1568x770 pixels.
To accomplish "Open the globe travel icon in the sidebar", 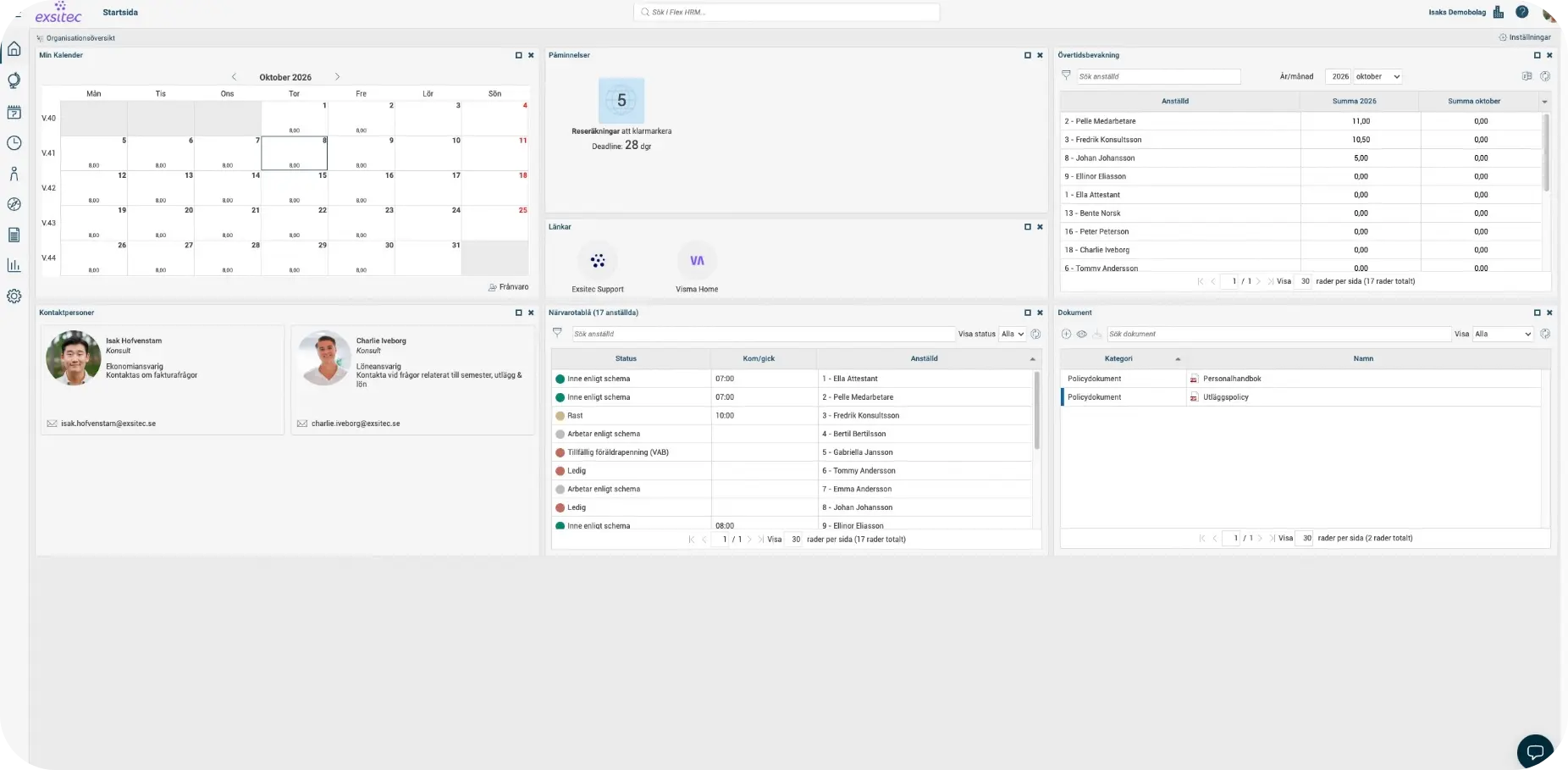I will click(x=14, y=80).
